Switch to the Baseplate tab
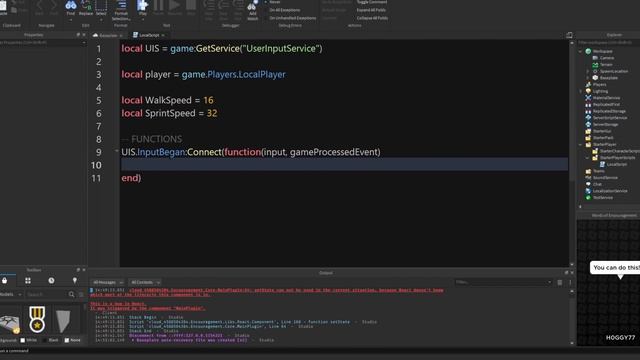 108,36
